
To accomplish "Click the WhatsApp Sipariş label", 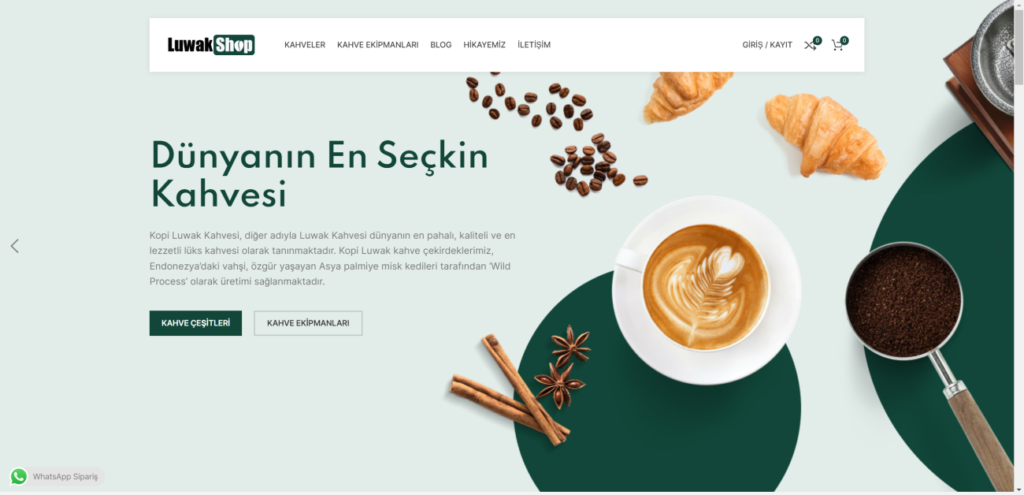I will (65, 477).
